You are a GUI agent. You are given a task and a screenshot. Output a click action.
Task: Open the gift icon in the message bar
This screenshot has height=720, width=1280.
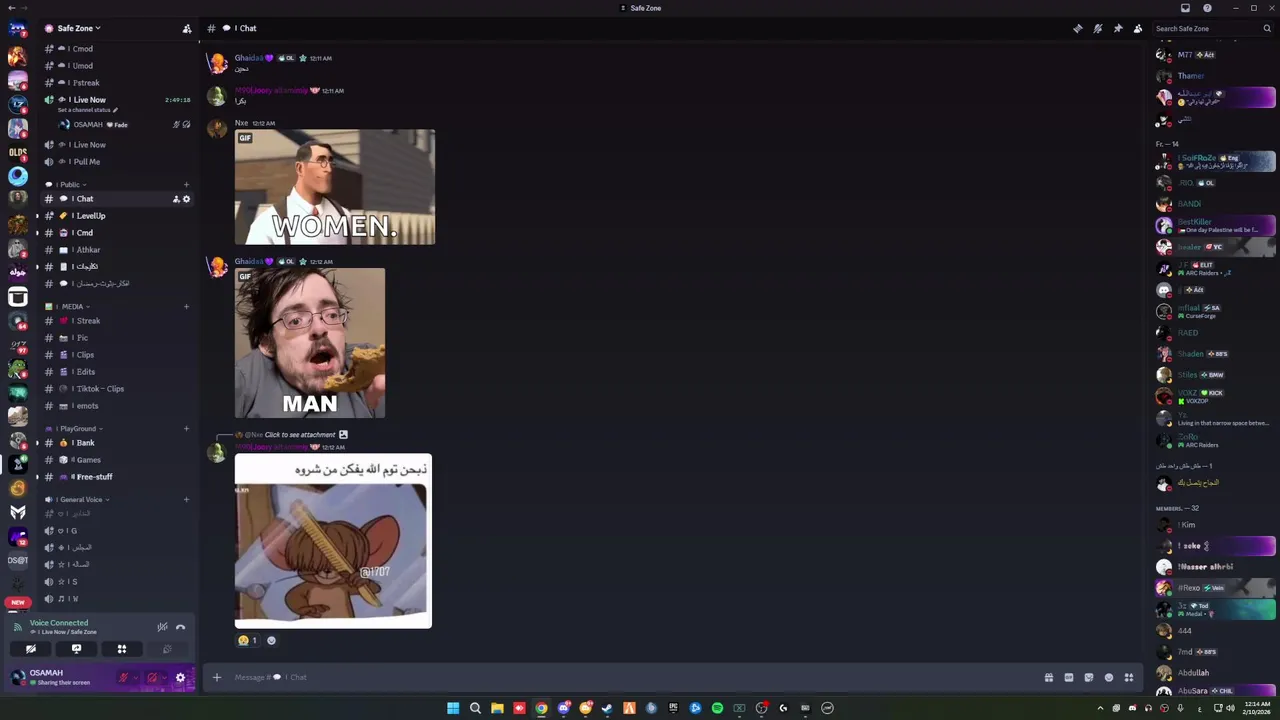[1048, 677]
